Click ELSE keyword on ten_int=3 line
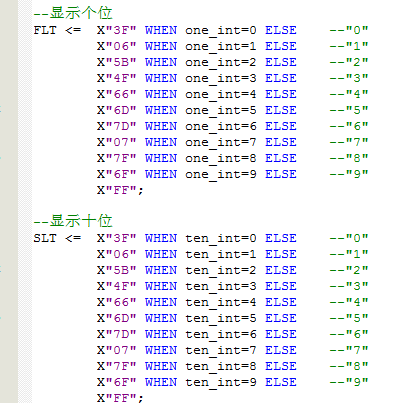Image resolution: width=417 pixels, height=403 pixels. click(x=281, y=286)
